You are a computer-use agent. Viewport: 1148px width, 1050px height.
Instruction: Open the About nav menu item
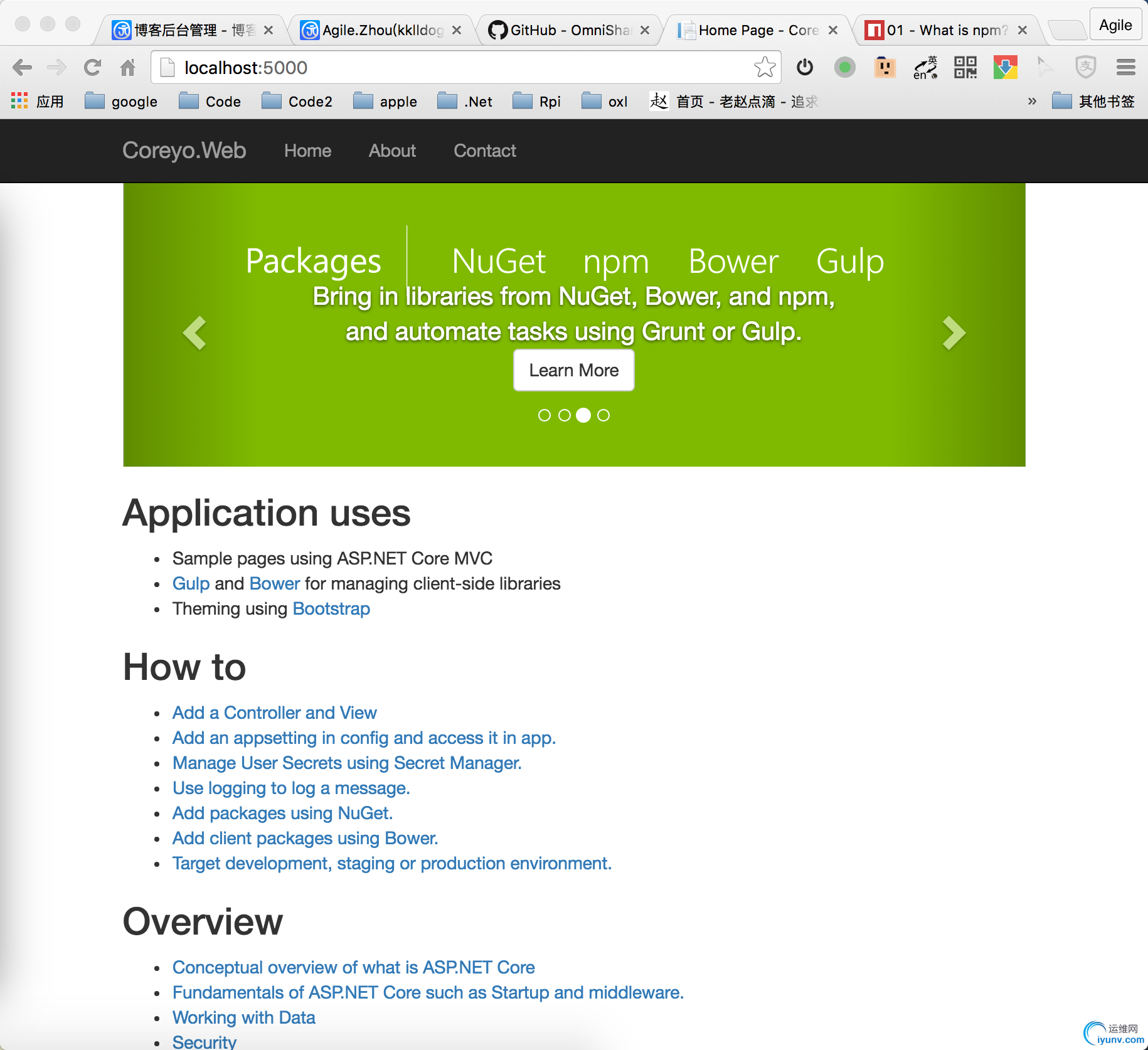(392, 151)
